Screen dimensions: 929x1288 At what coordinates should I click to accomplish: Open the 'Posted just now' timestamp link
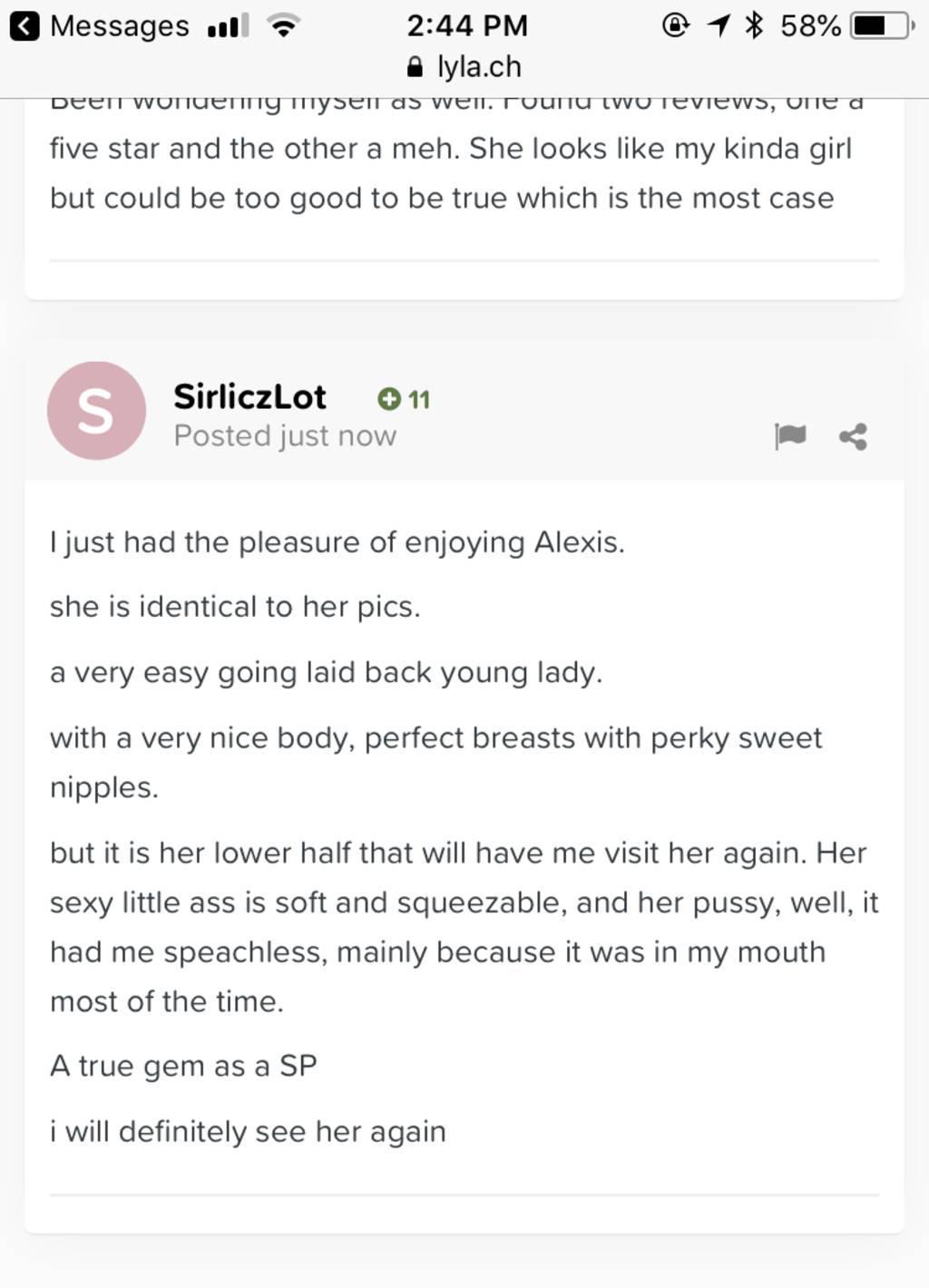tap(285, 436)
